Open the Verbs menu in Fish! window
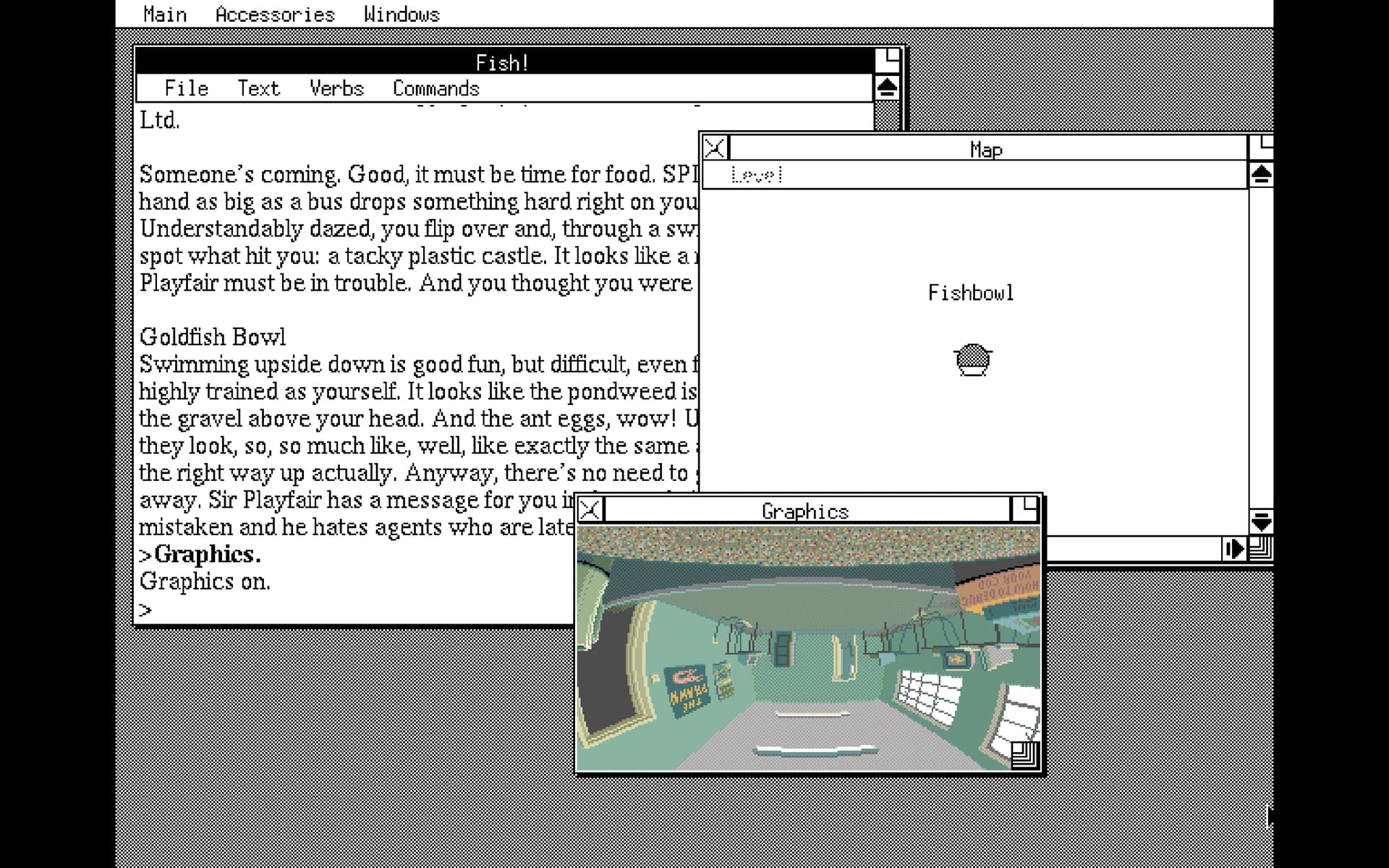The image size is (1389, 868). (336, 88)
